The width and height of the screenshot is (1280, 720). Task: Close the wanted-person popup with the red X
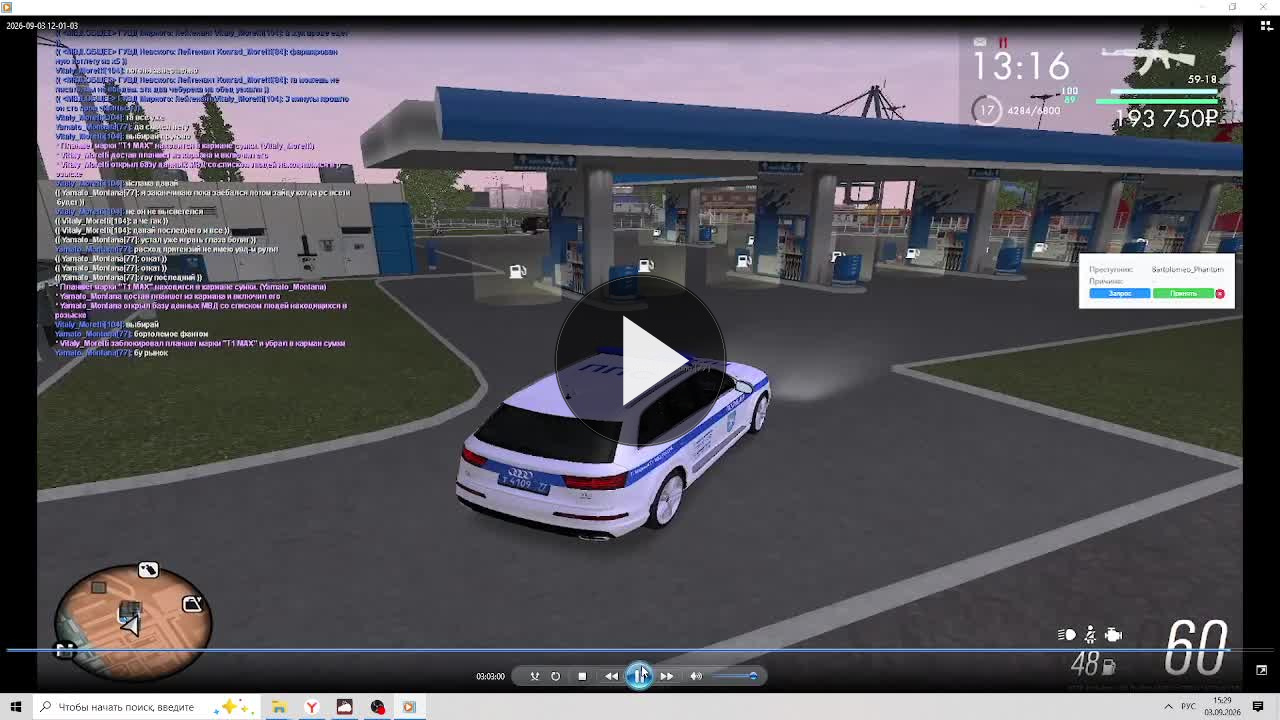1220,293
